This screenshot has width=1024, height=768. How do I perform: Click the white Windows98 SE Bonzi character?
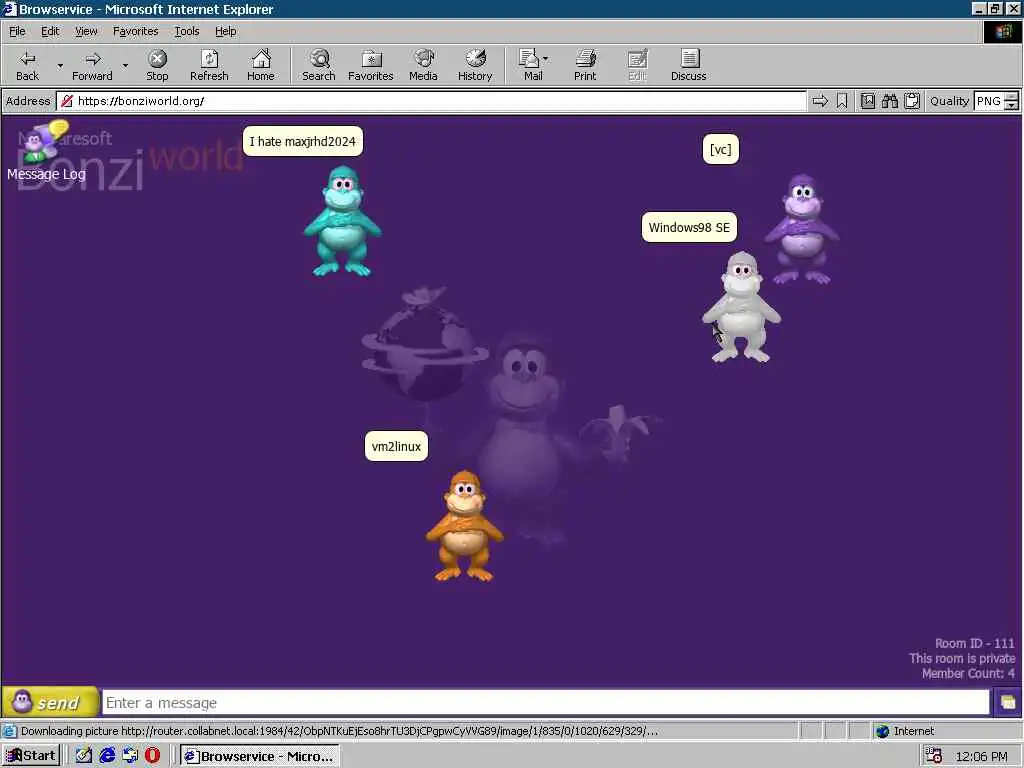[741, 307]
